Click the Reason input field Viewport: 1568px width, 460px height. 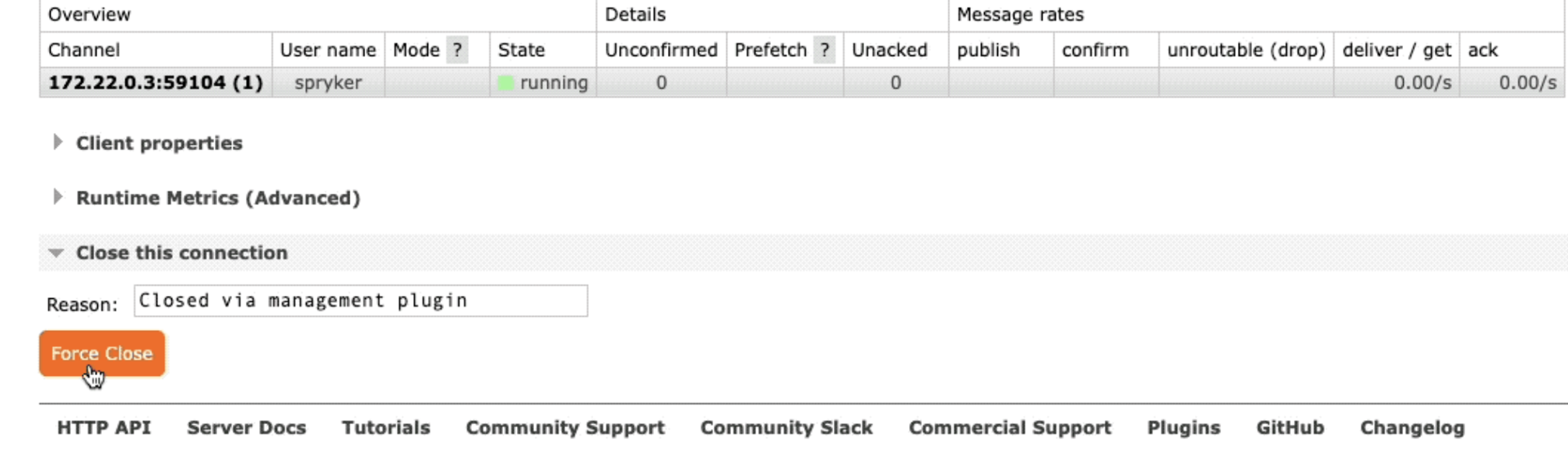[x=360, y=301]
